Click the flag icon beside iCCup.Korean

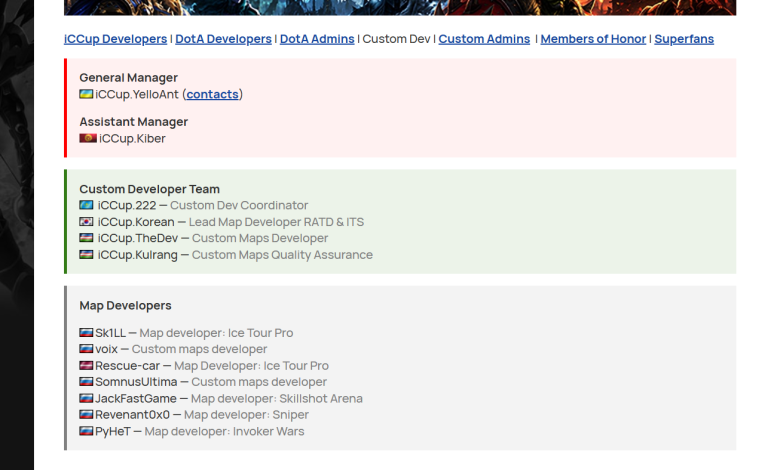click(86, 221)
